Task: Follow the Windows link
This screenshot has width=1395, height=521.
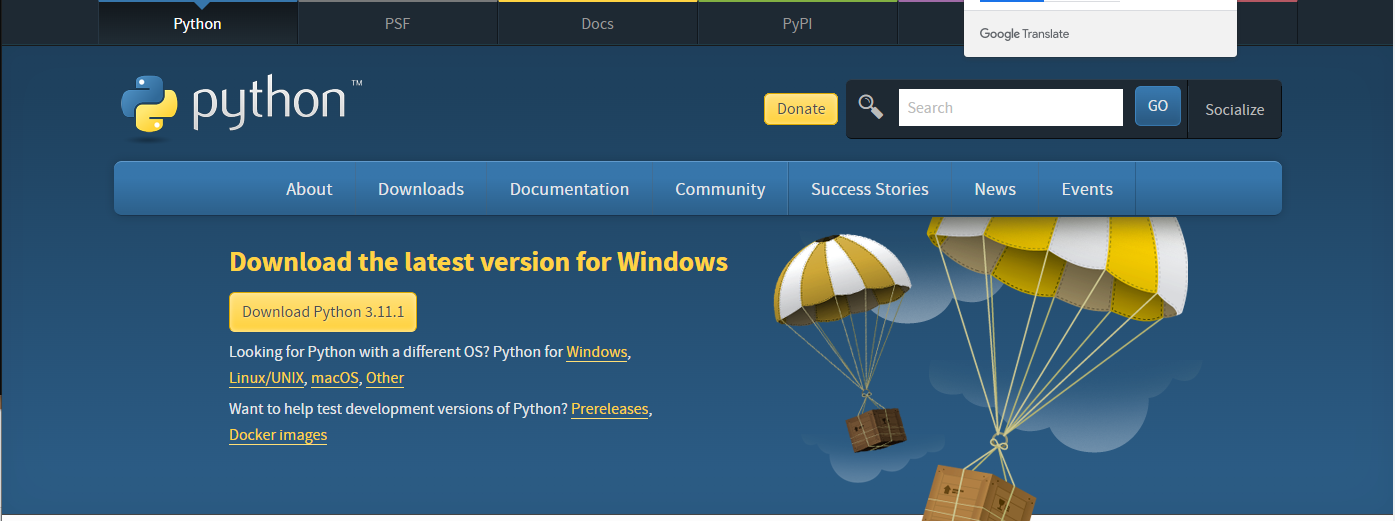Action: click(597, 352)
